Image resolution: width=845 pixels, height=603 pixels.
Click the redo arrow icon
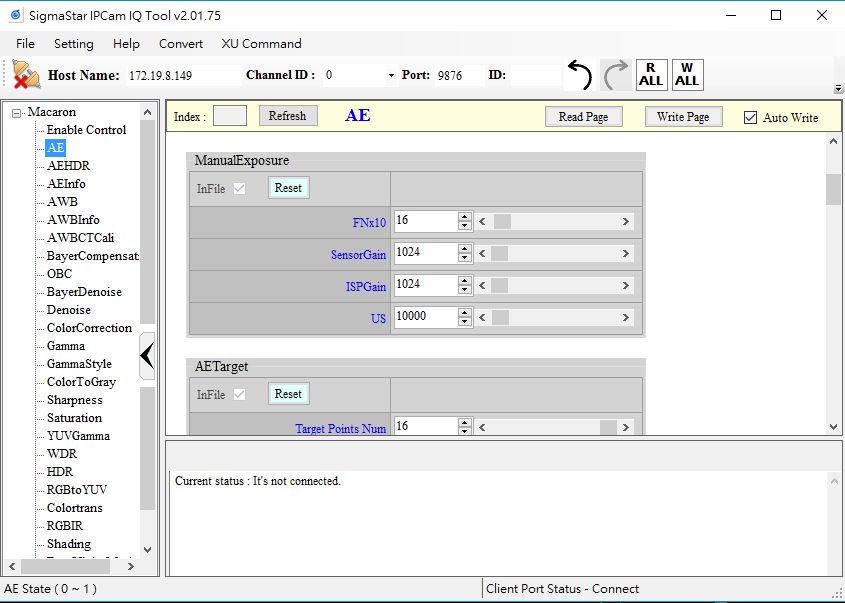pos(616,75)
